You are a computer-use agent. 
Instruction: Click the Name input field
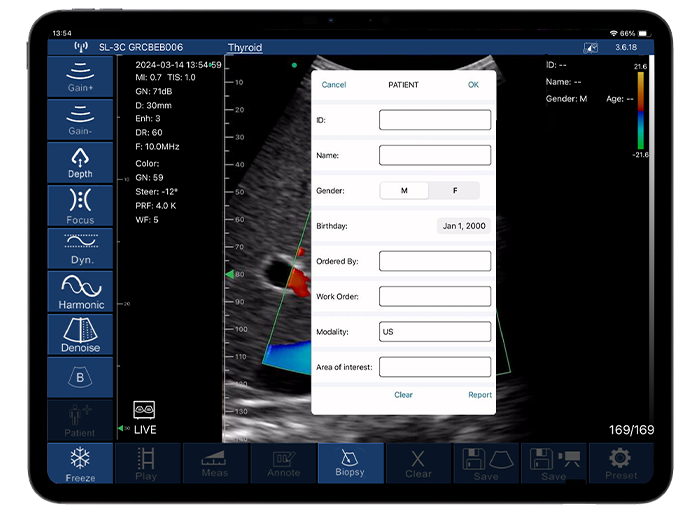pos(435,155)
